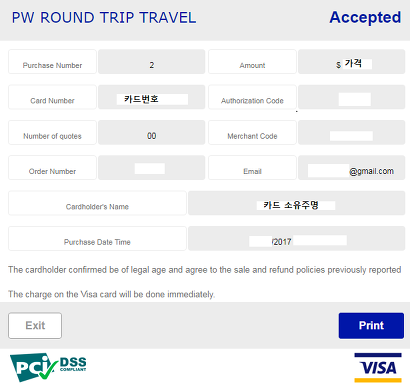Click the Purchase Date Time value
The height and width of the screenshot is (390, 410).
[297, 238]
